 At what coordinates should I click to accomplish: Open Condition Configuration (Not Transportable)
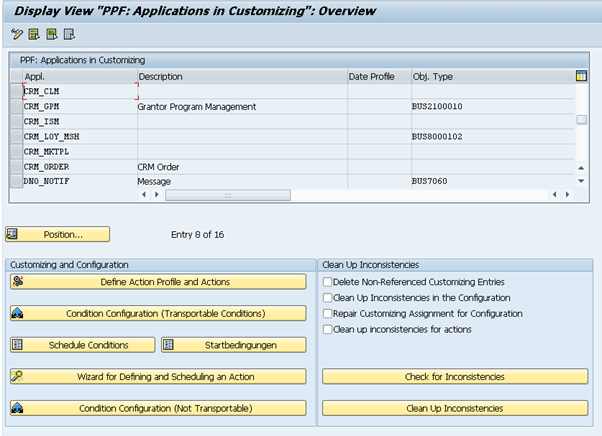[157, 408]
